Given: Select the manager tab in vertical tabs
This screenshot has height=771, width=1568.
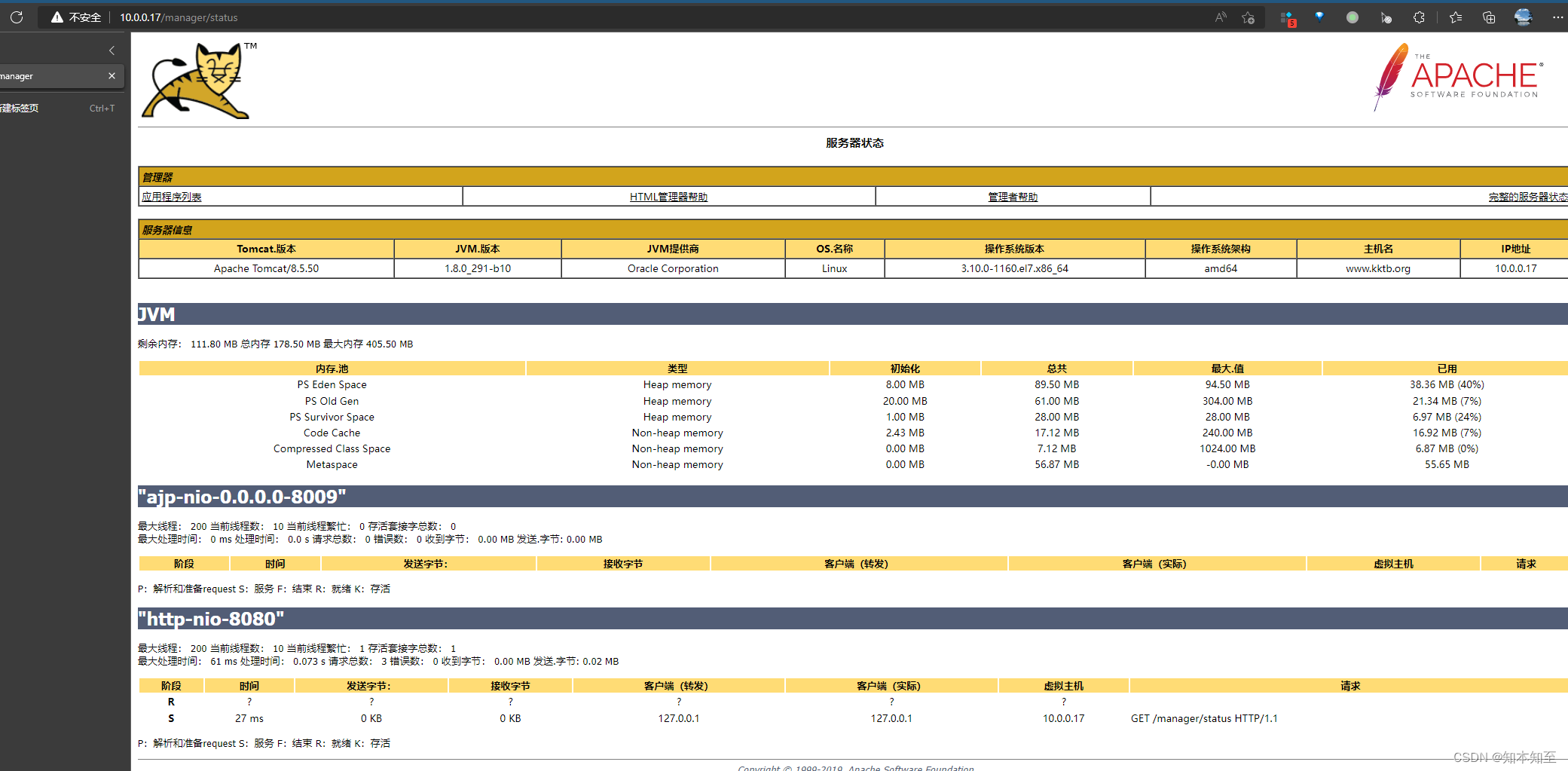Looking at the screenshot, I should click(53, 76).
